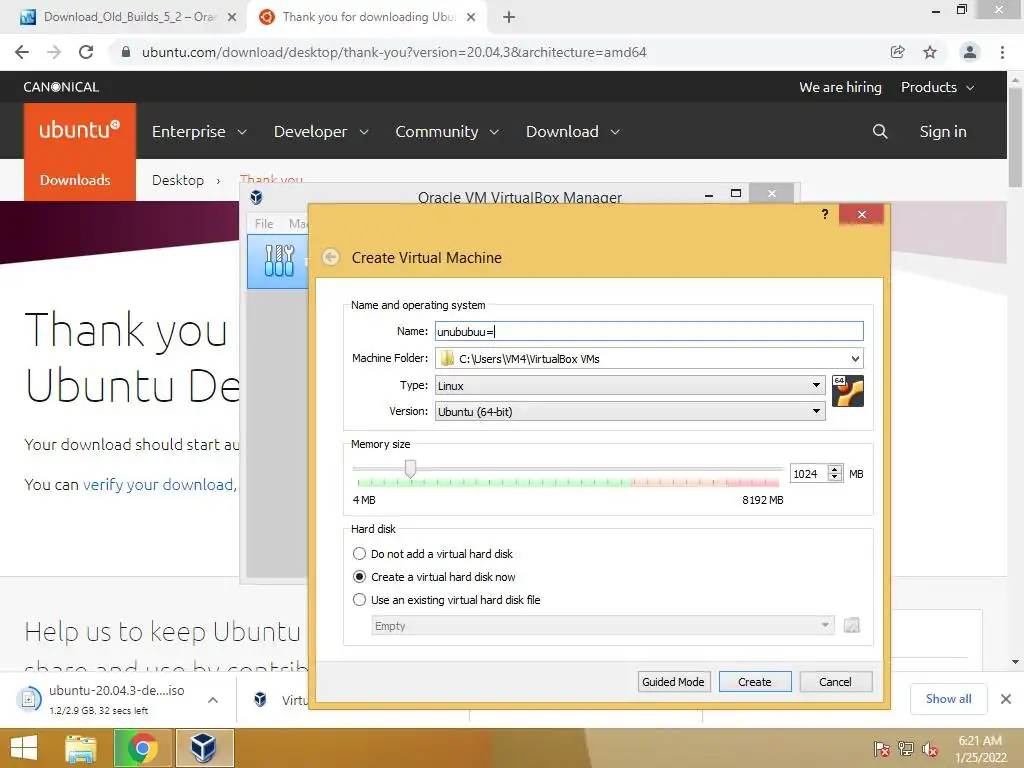Viewport: 1024px width, 768px height.
Task: Open Chrome profile avatar
Action: click(970, 52)
